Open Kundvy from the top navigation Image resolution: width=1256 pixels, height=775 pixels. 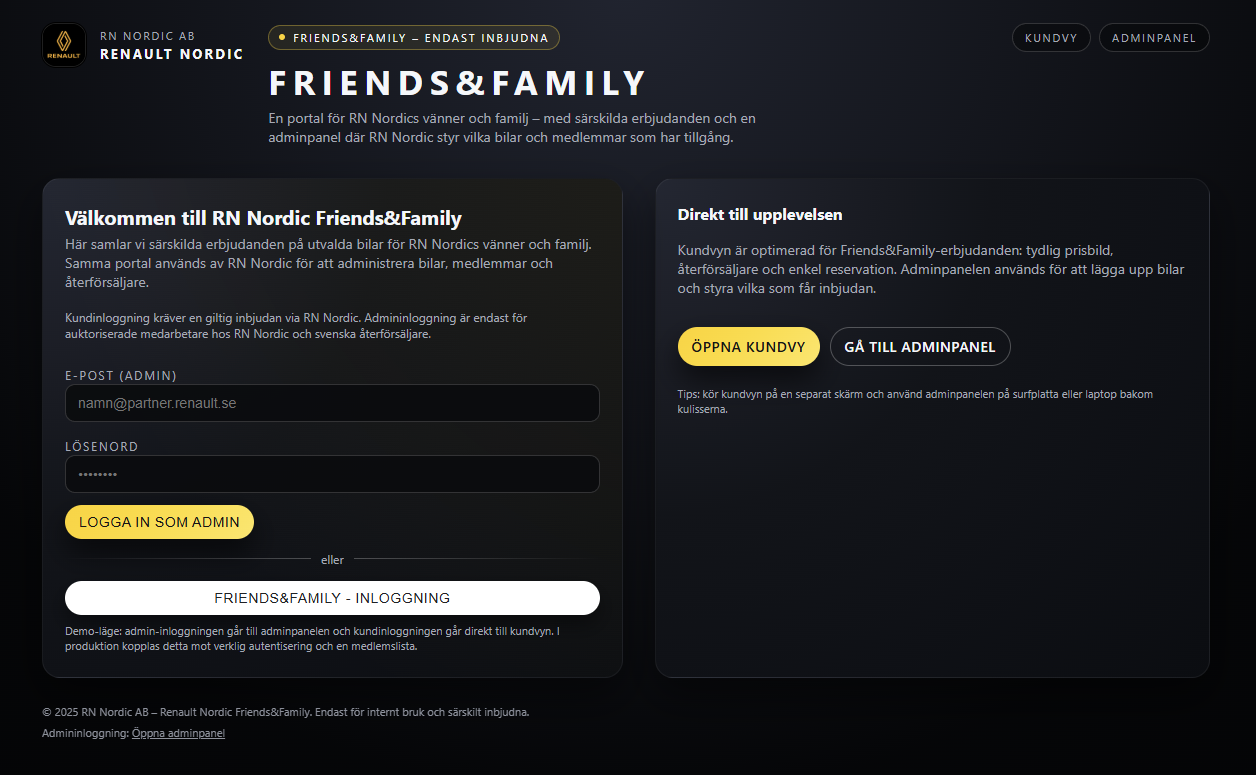coord(1051,38)
